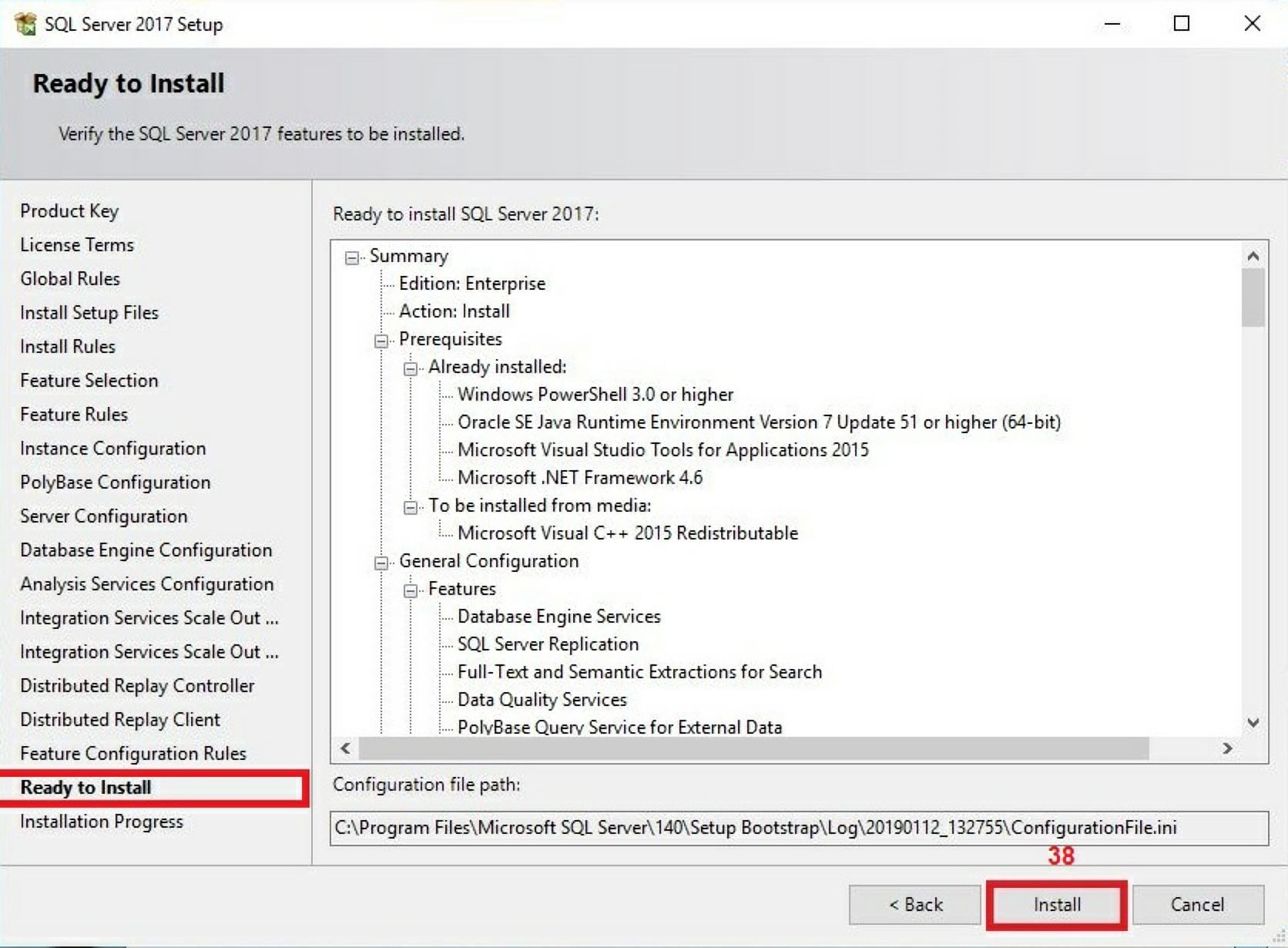Collapse the Summary tree node

click(352, 258)
